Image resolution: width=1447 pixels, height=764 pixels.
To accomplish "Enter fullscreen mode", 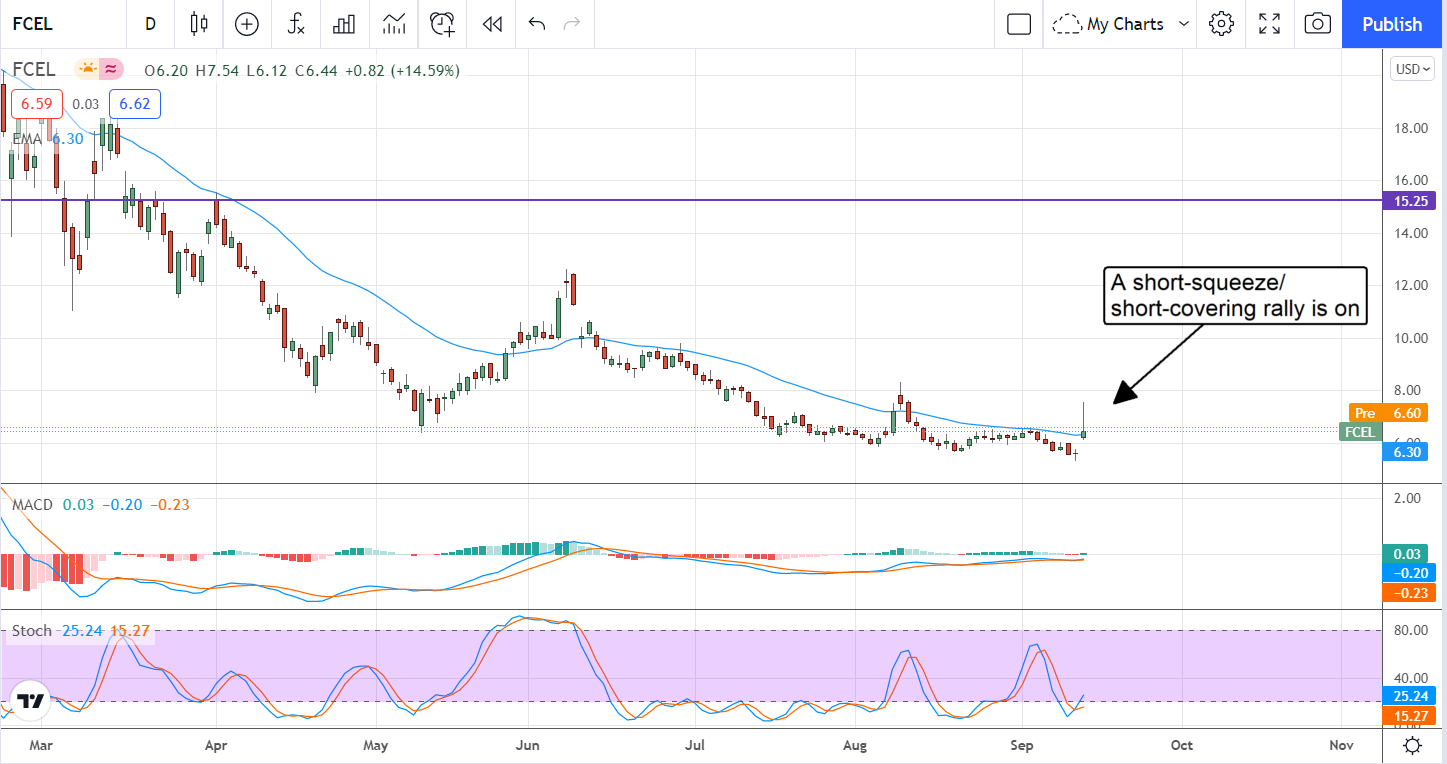I will (1269, 24).
